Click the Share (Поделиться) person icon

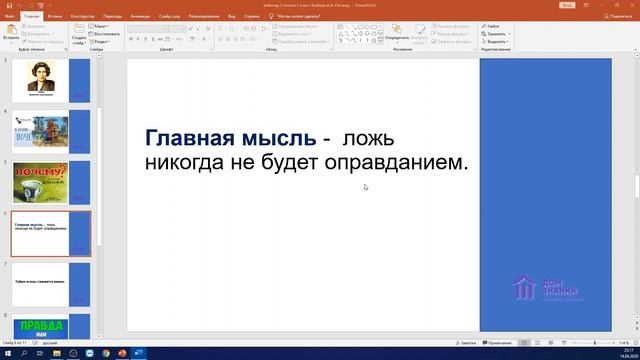[606, 16]
